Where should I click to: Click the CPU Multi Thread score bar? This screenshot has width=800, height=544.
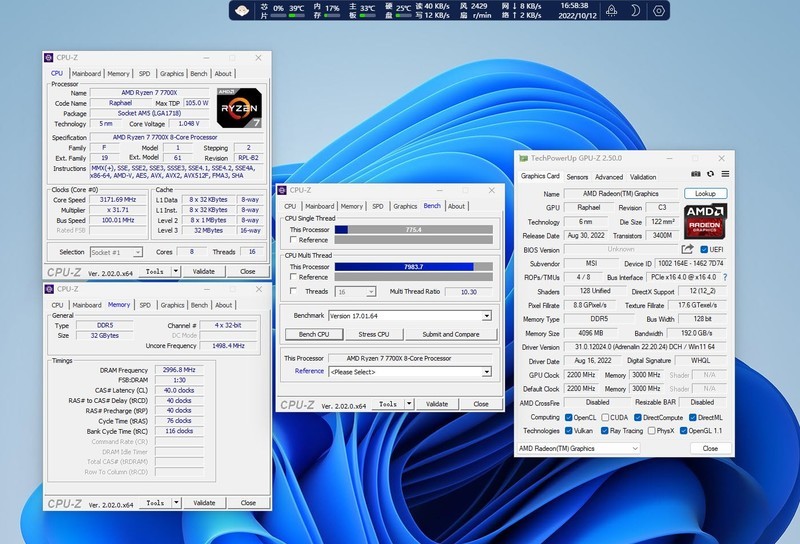(x=413, y=267)
